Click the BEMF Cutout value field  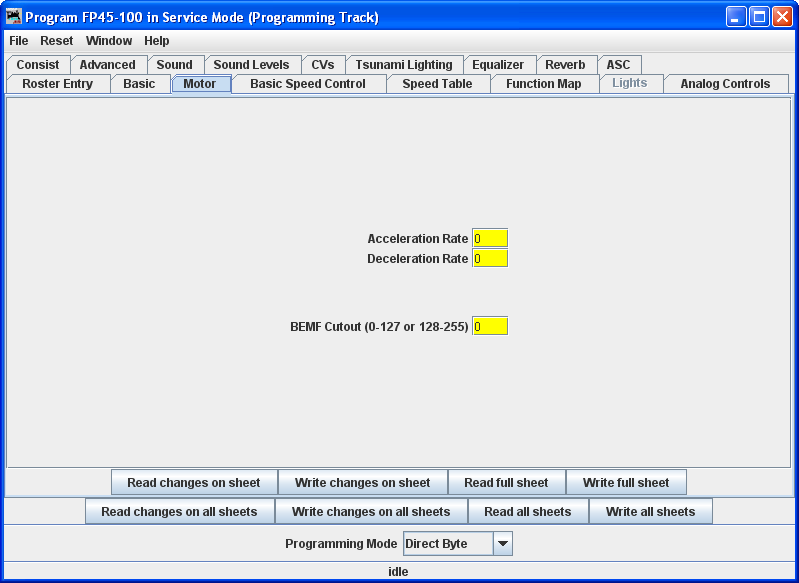490,326
